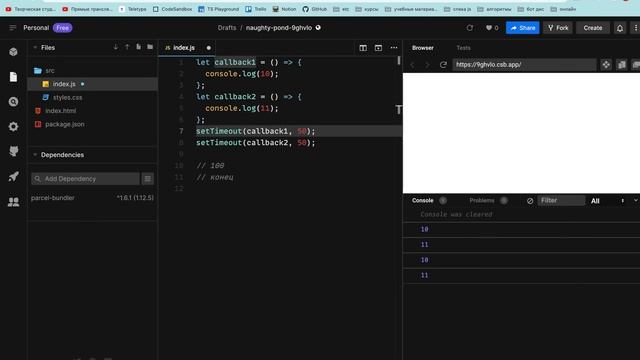Open the Explorer file icon in sidebar
Image resolution: width=640 pixels, height=360 pixels.
tap(13, 77)
